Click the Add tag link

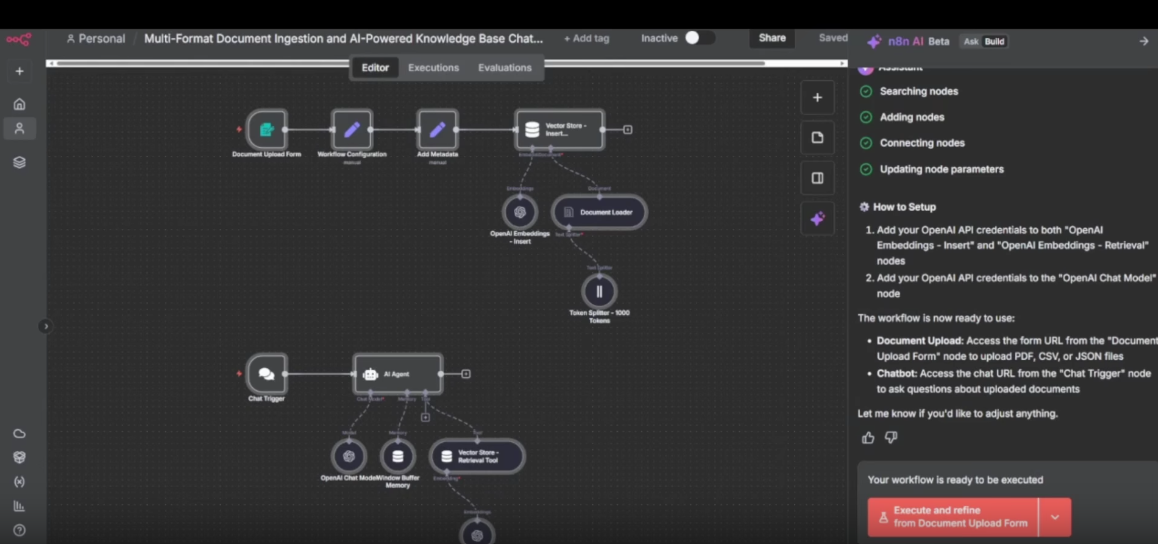pyautogui.click(x=586, y=39)
